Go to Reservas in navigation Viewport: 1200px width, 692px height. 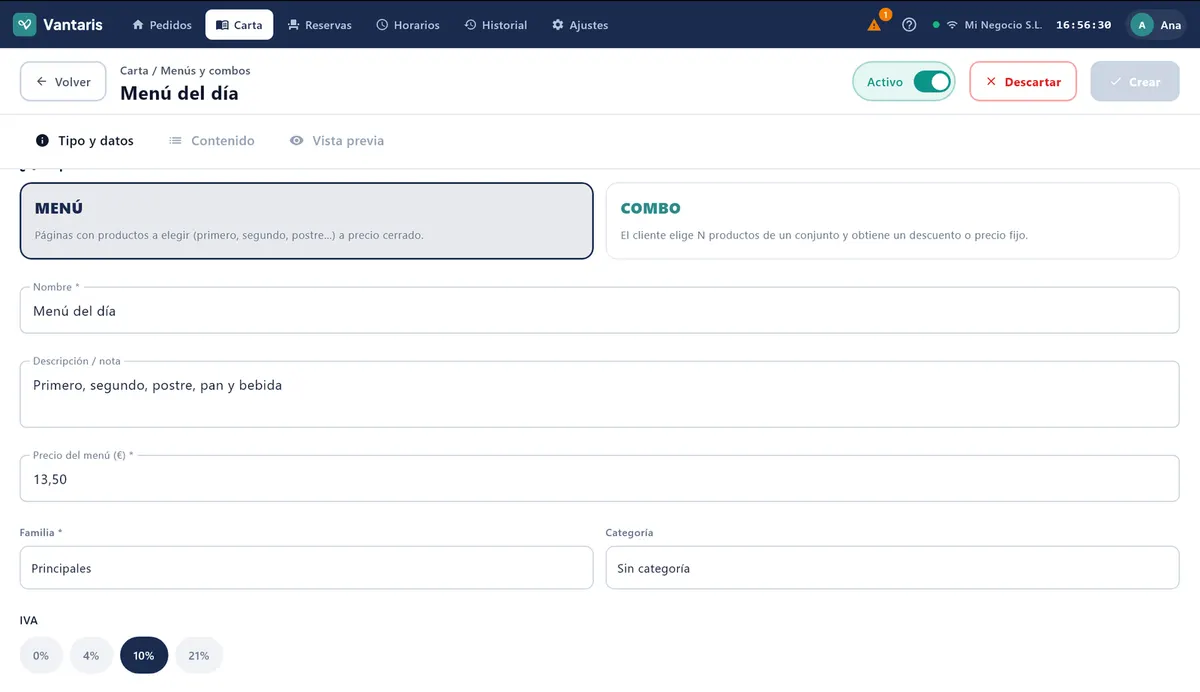pos(320,25)
